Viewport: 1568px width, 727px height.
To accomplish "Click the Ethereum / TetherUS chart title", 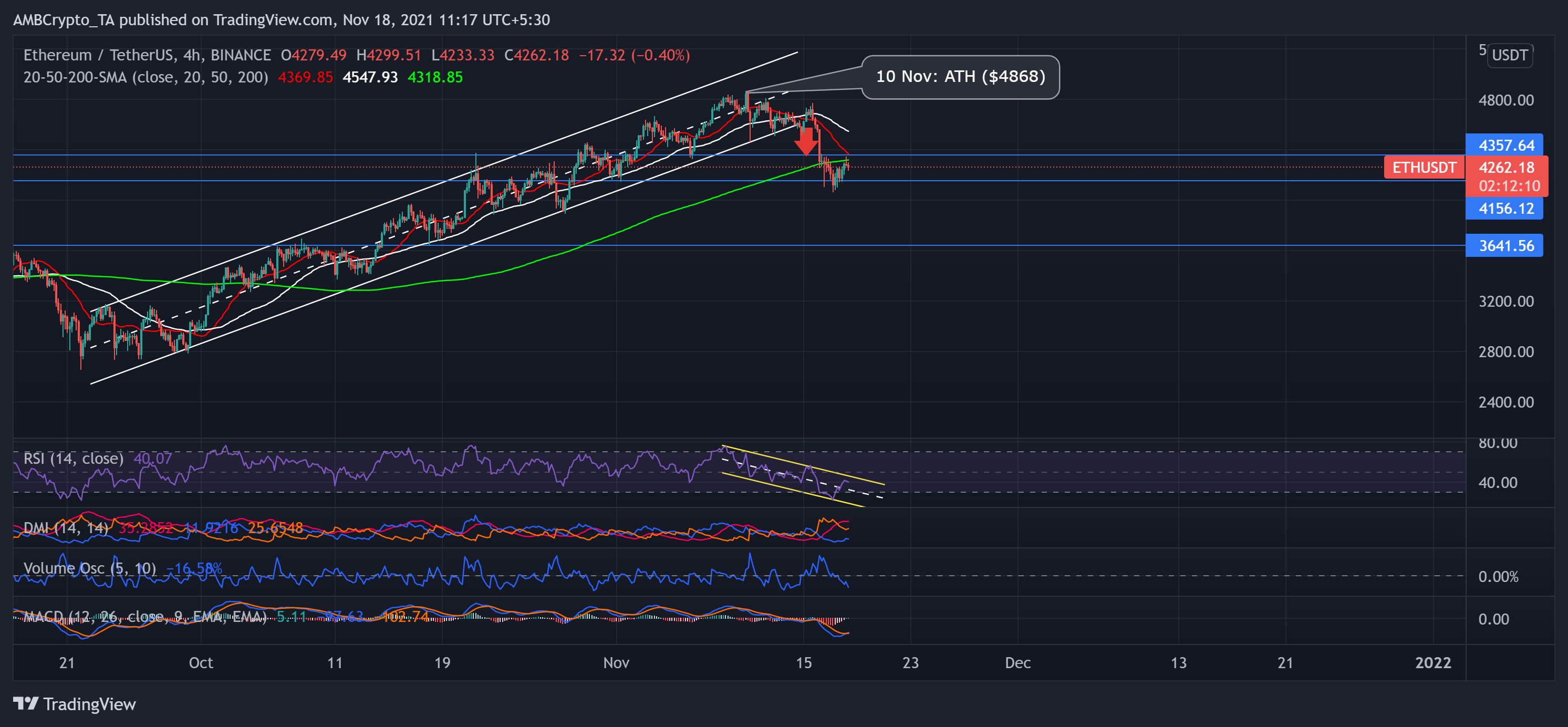I will tap(147, 55).
